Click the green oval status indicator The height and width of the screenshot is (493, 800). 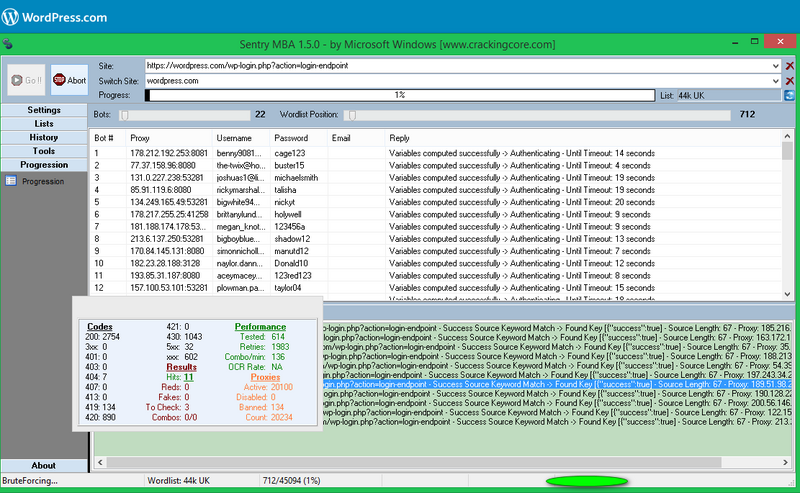point(587,481)
